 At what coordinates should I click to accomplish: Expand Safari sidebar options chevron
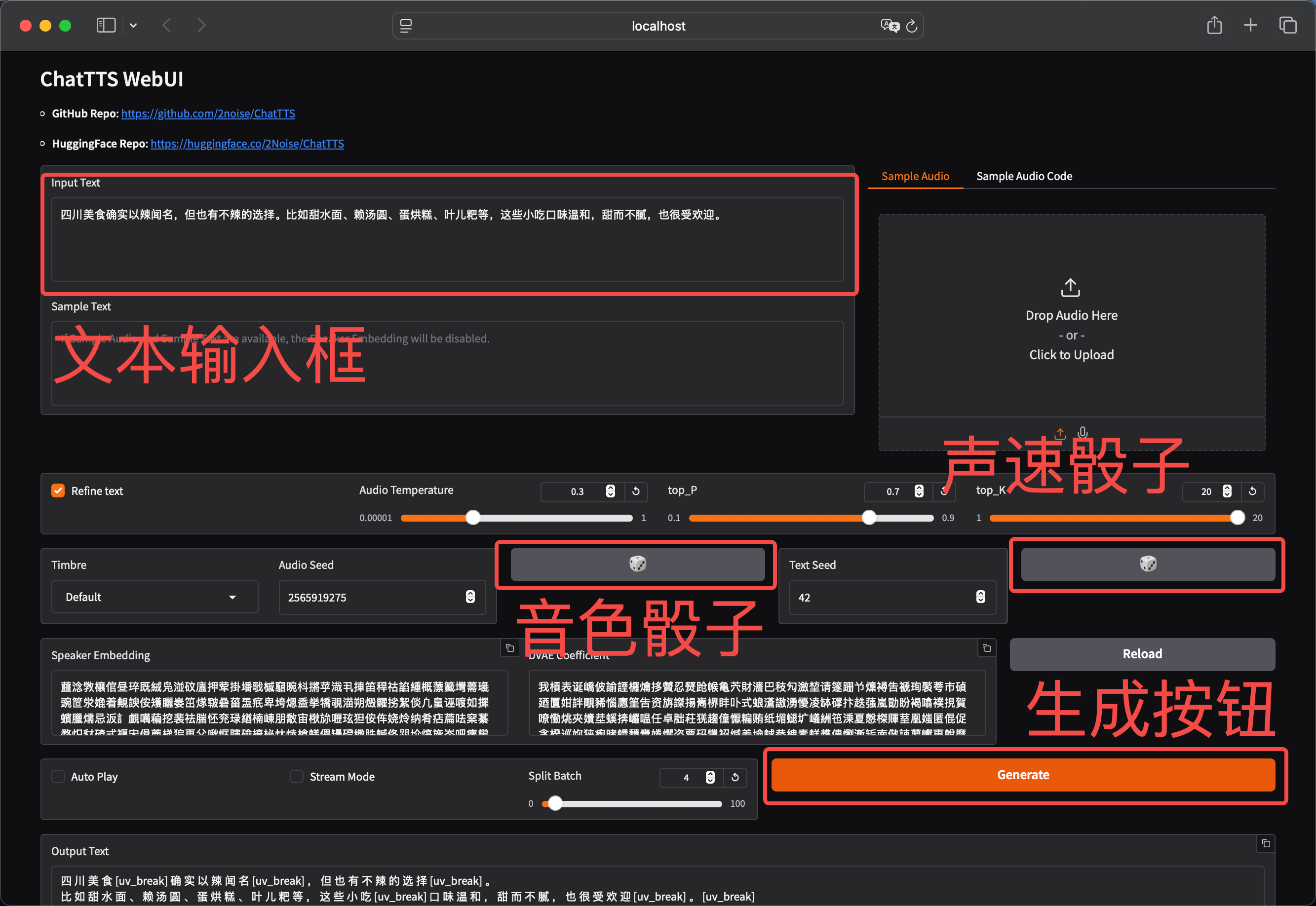(x=133, y=26)
